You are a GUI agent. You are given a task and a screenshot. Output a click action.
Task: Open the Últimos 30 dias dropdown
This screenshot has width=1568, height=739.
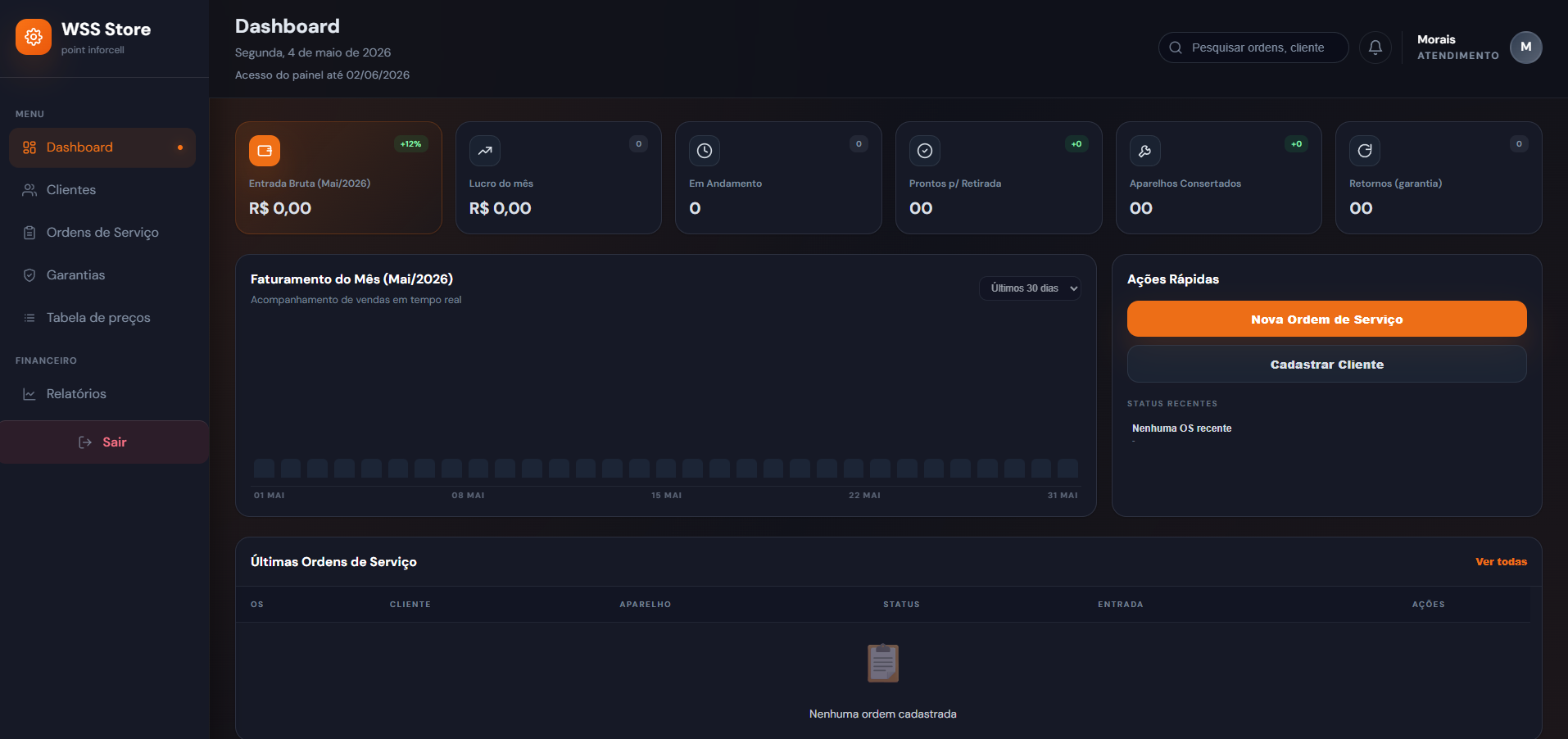pos(1030,288)
